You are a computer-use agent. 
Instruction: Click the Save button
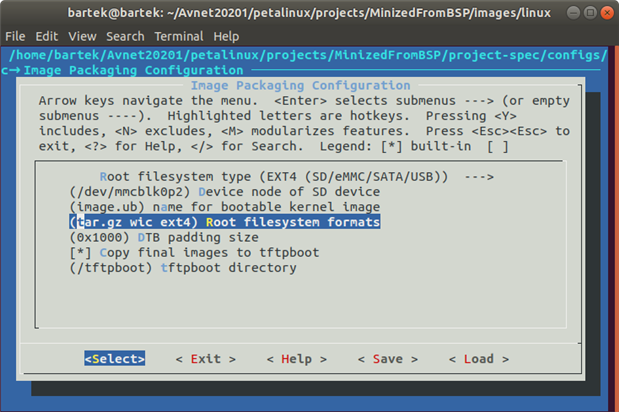[381, 359]
